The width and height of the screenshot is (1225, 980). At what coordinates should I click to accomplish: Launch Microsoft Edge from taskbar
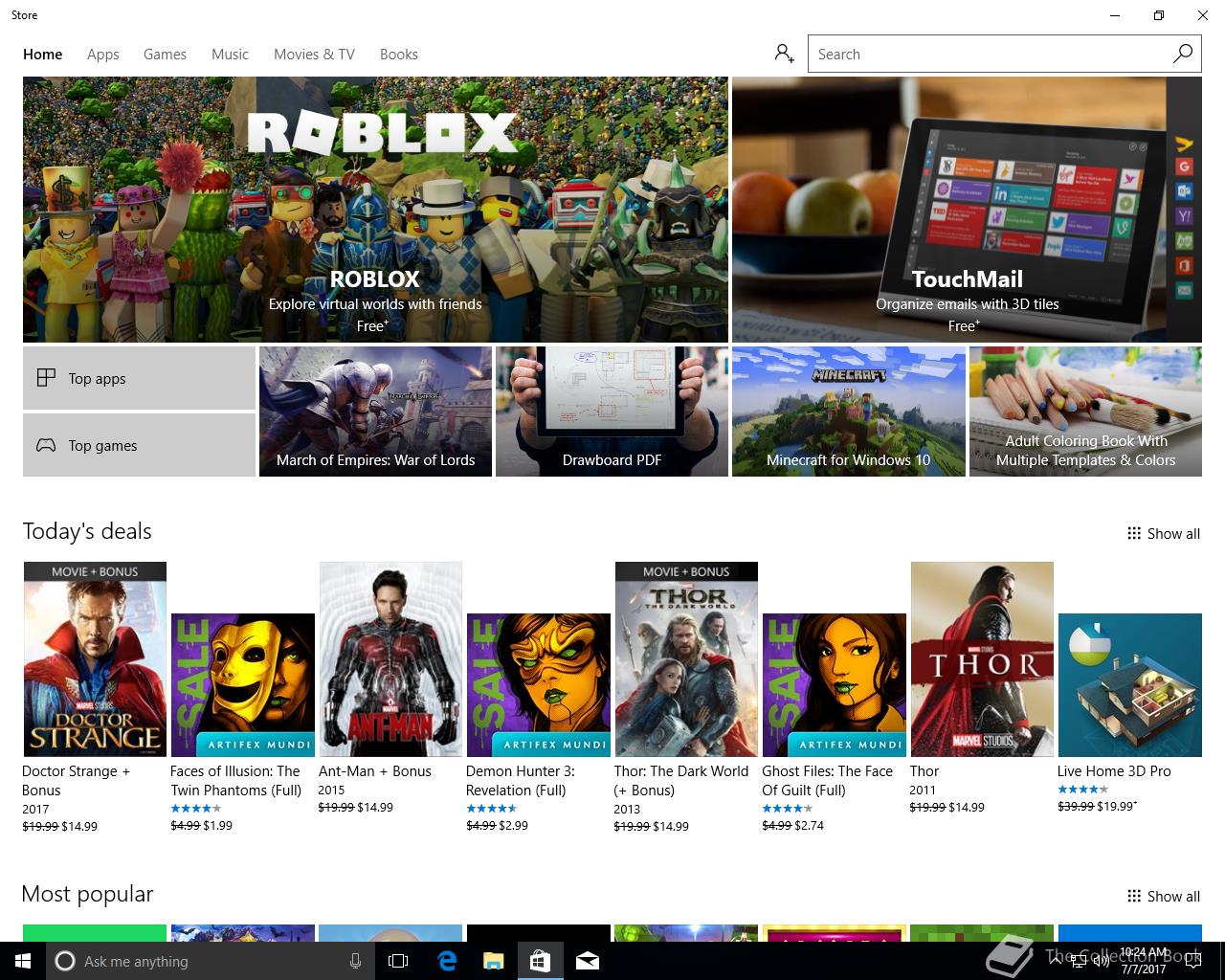[x=446, y=961]
